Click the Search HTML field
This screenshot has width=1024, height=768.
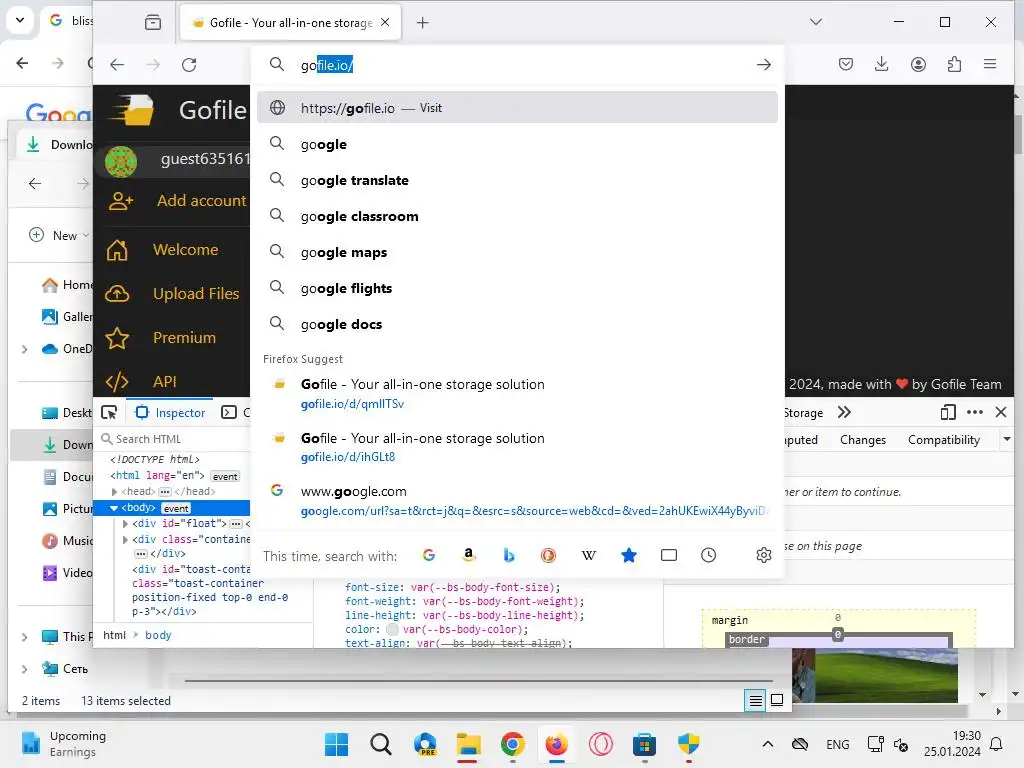pyautogui.click(x=175, y=439)
